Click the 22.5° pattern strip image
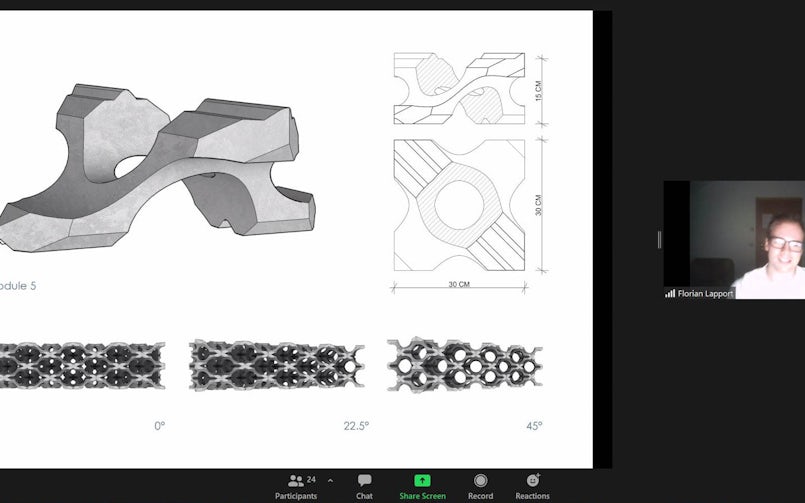Image resolution: width=805 pixels, height=503 pixels. coord(277,364)
